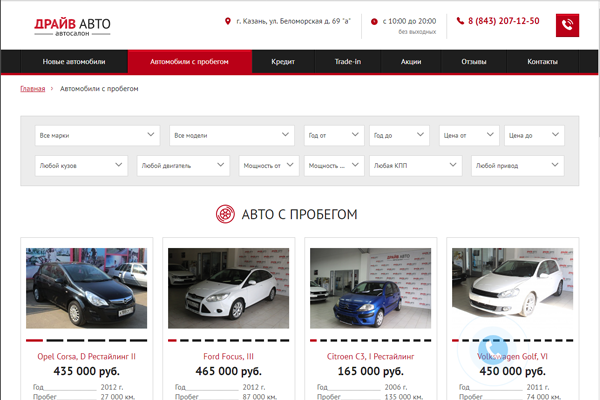Select the Год от dropdown
Image resolution: width=600 pixels, height=400 pixels.
click(333, 135)
